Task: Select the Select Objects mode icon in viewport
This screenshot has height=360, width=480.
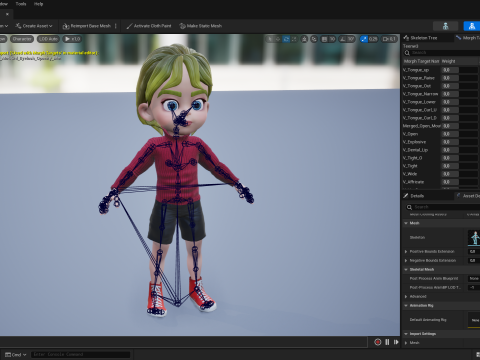Action: point(270,39)
